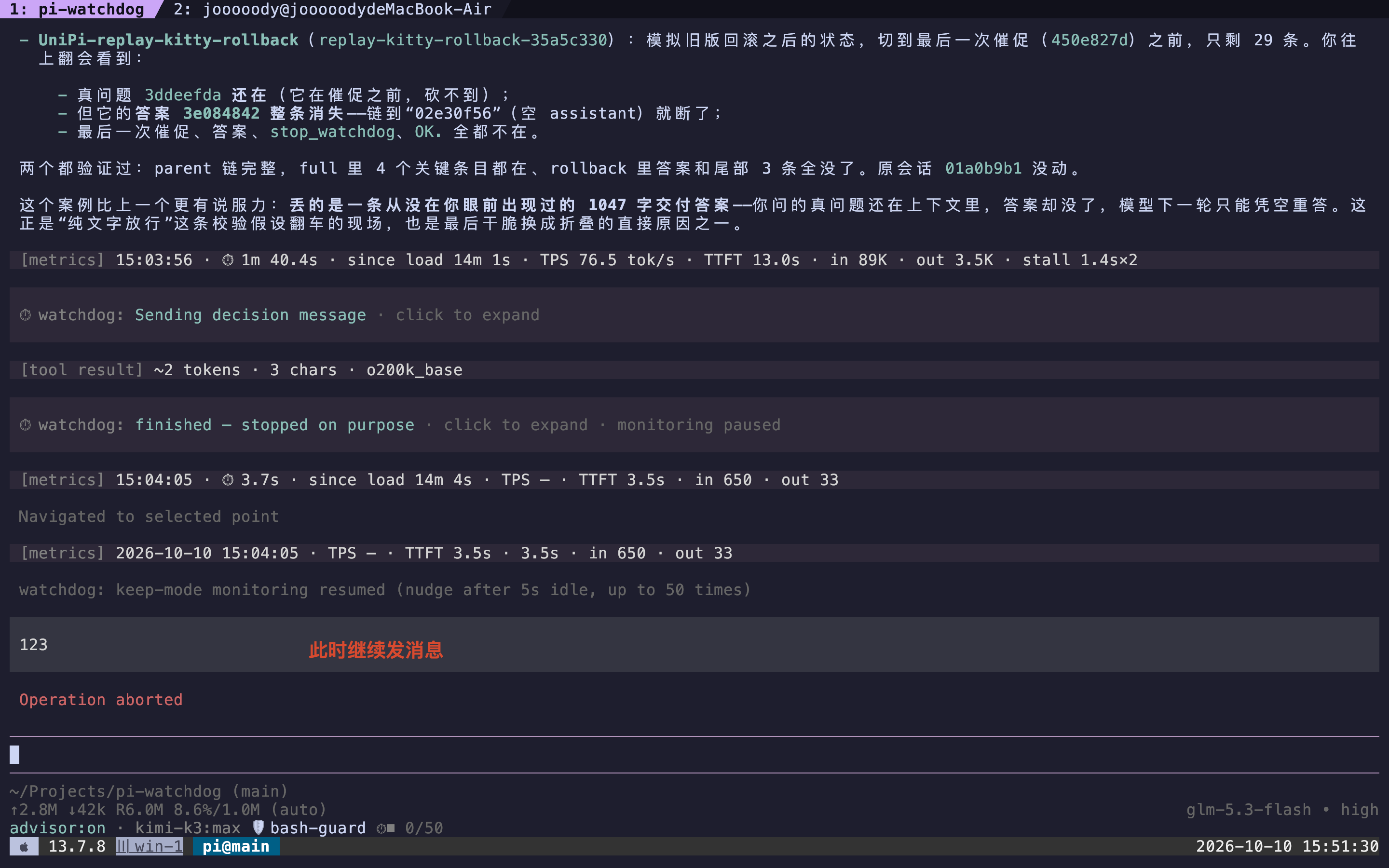Click the kimi-k3:max model label

coord(188,828)
